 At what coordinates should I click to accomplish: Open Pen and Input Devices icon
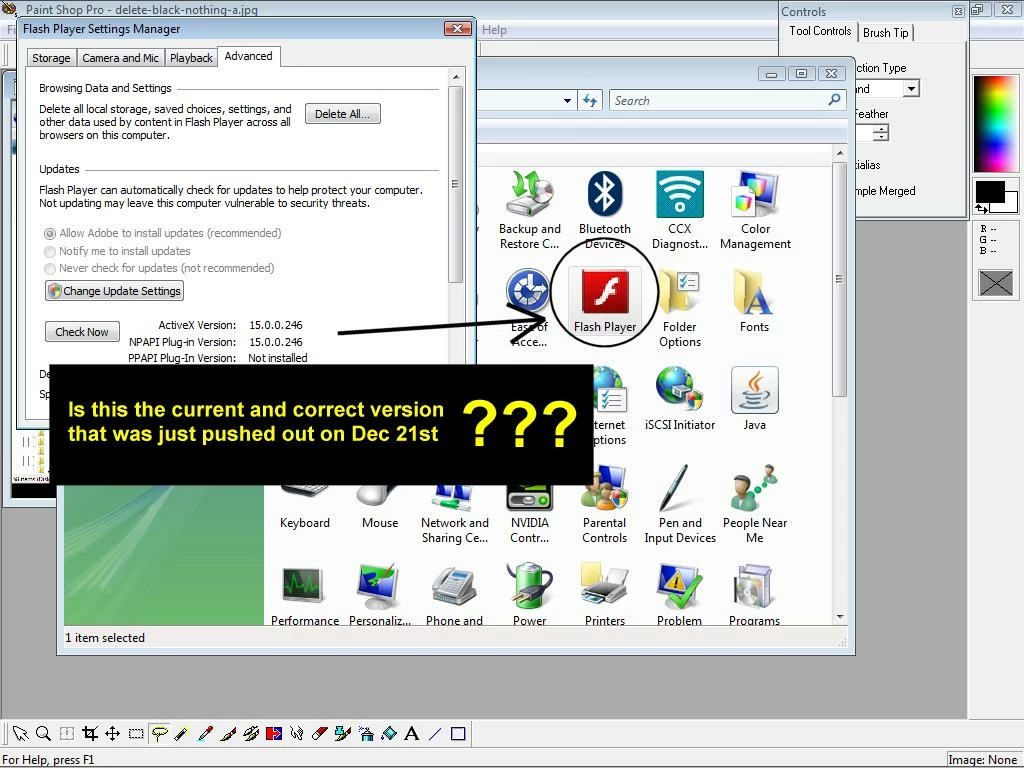point(680,504)
